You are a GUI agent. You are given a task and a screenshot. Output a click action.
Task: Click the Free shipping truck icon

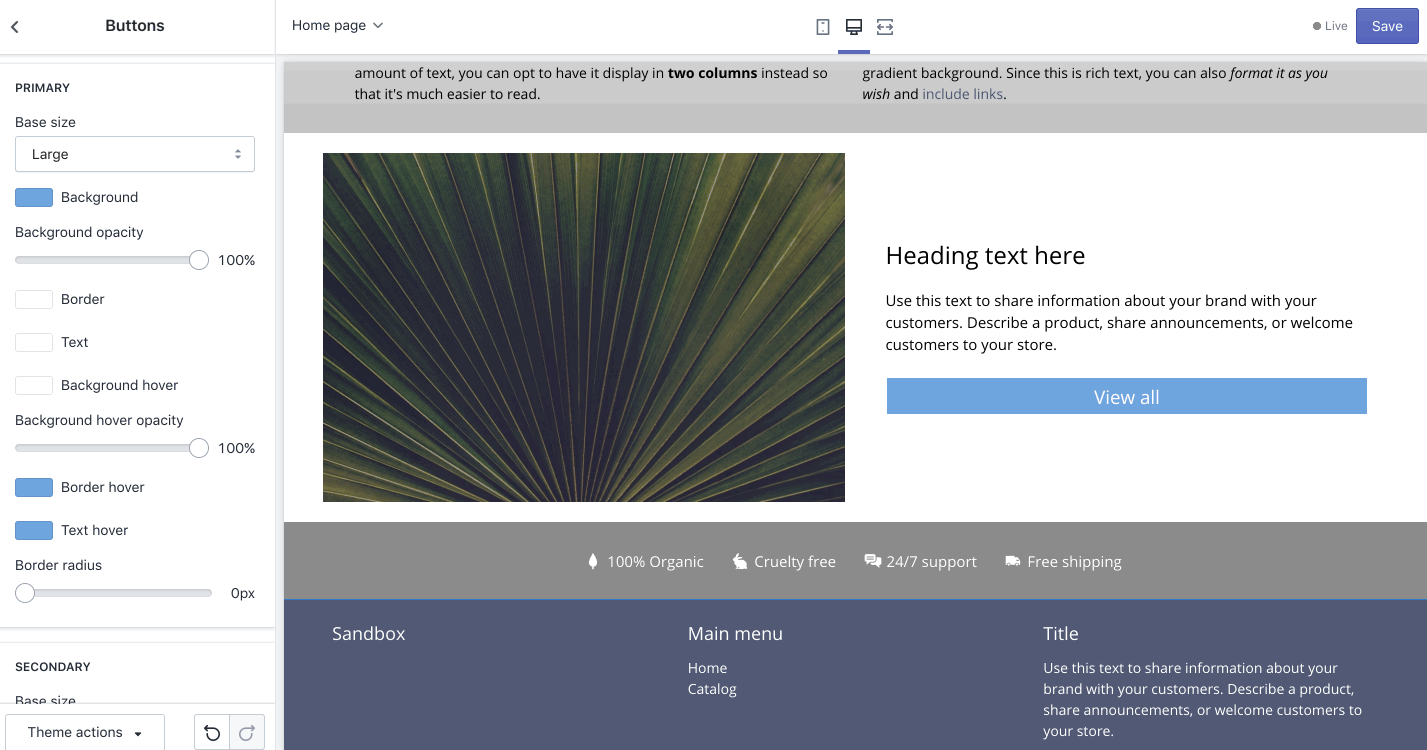[x=1013, y=562]
